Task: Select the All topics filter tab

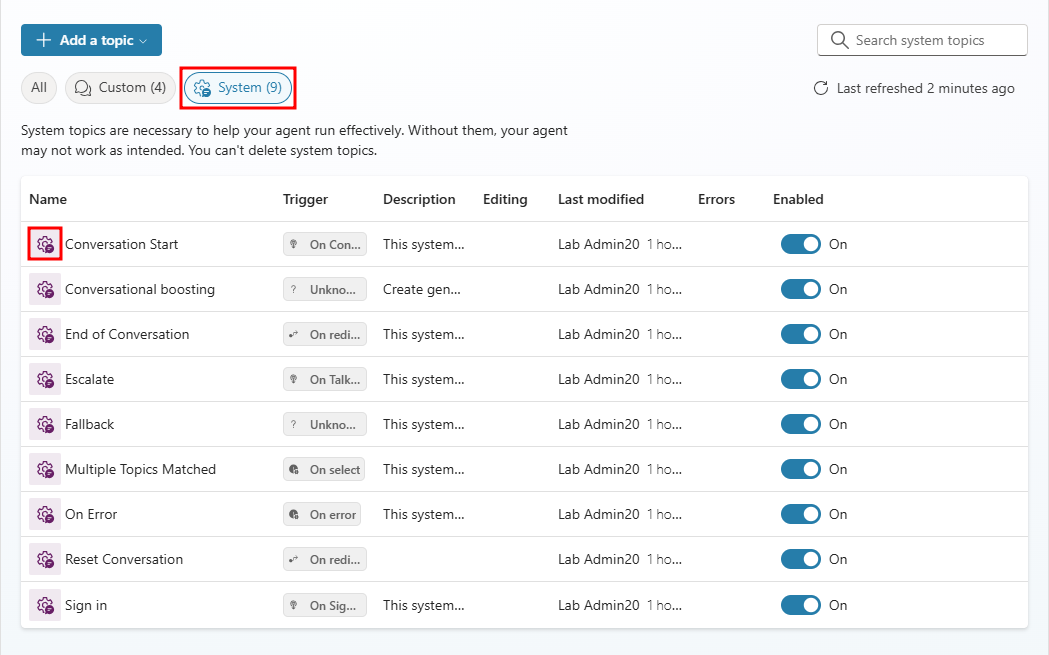Action: (39, 88)
